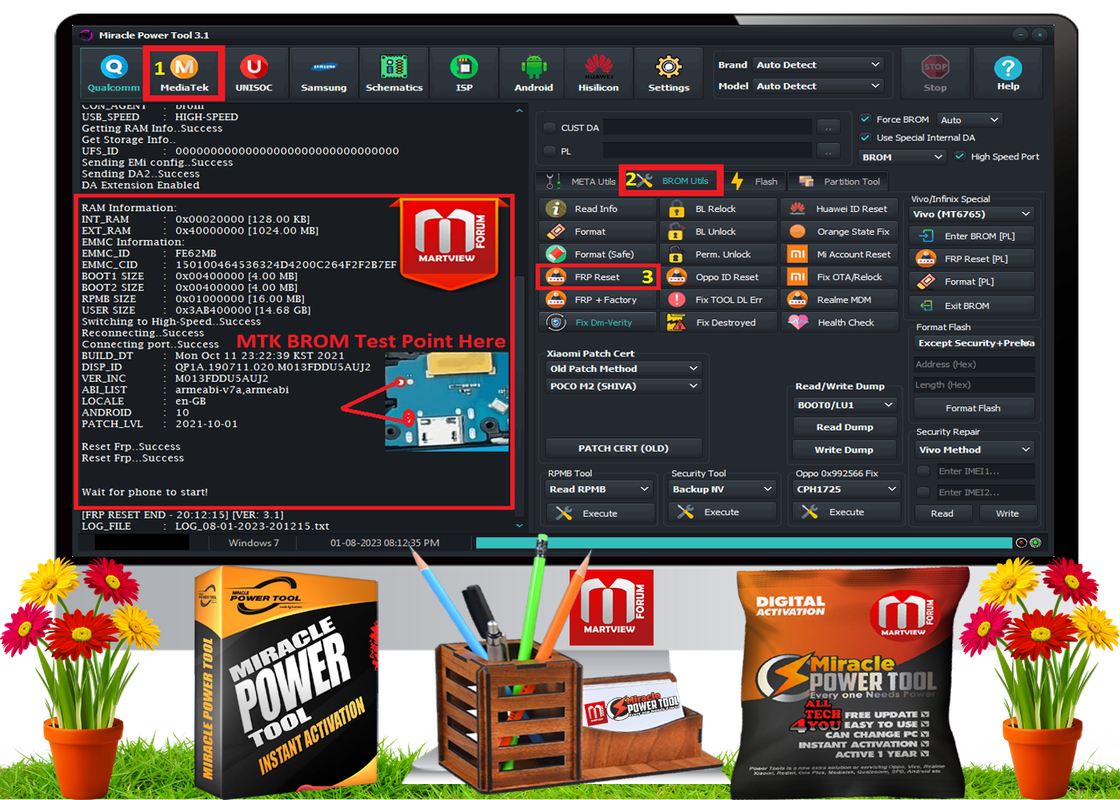The width and height of the screenshot is (1120, 800).
Task: Run Orange State Fix
Action: [841, 231]
